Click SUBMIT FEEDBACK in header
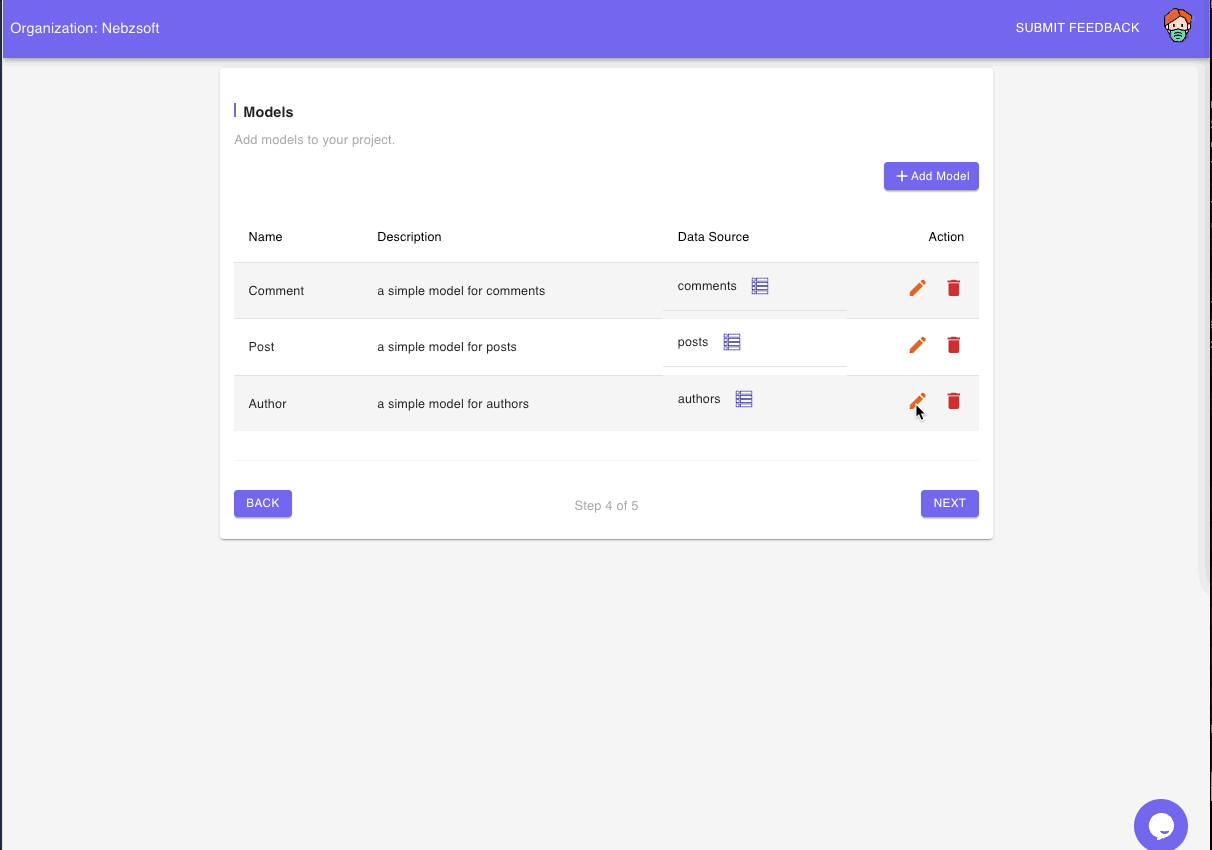Screen dimensions: 1212x850 1078,28
